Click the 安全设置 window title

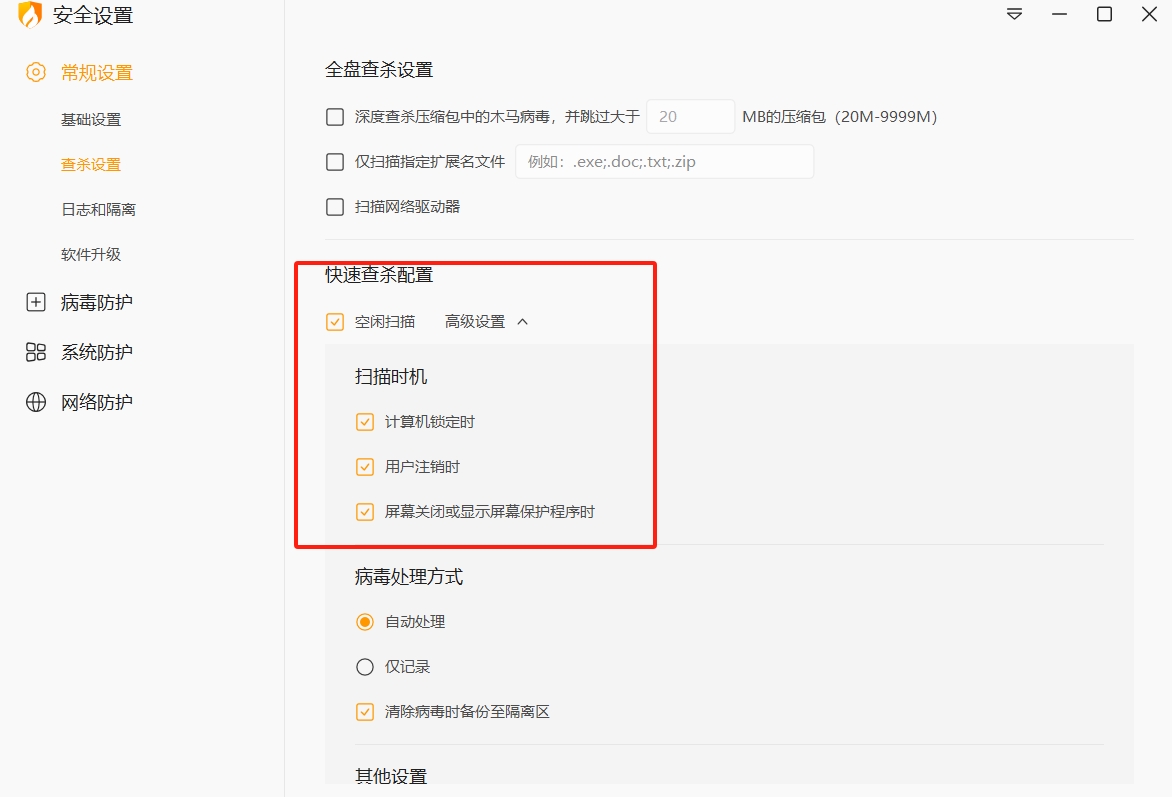[x=93, y=15]
